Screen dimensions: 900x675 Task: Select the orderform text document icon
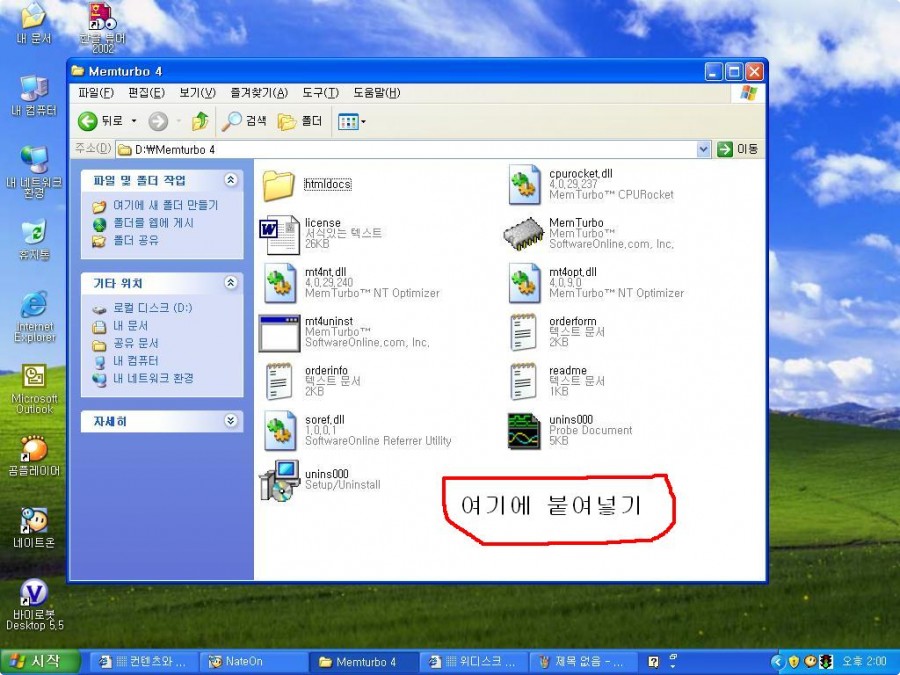523,332
